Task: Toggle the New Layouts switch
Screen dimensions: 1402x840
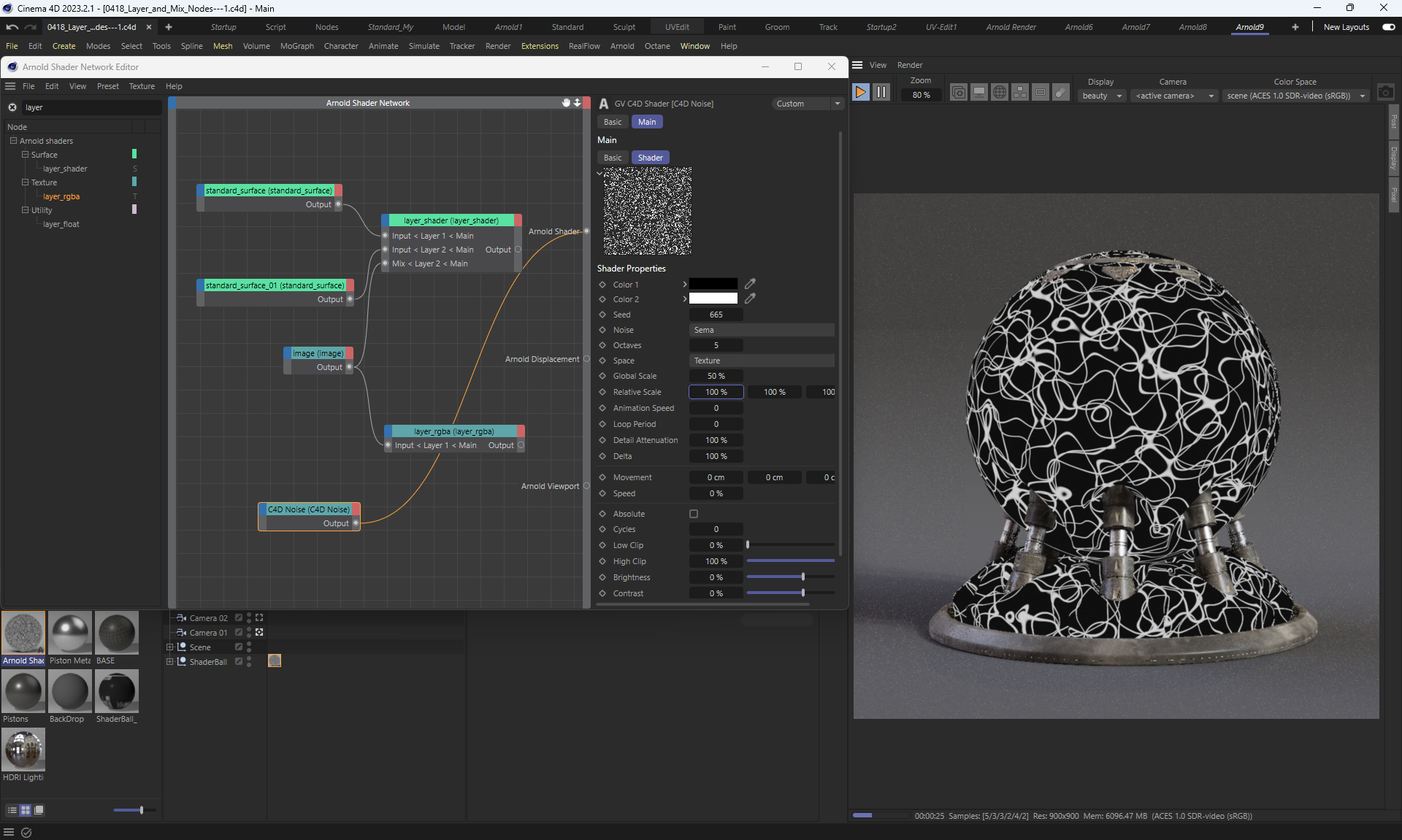Action: pos(1388,27)
